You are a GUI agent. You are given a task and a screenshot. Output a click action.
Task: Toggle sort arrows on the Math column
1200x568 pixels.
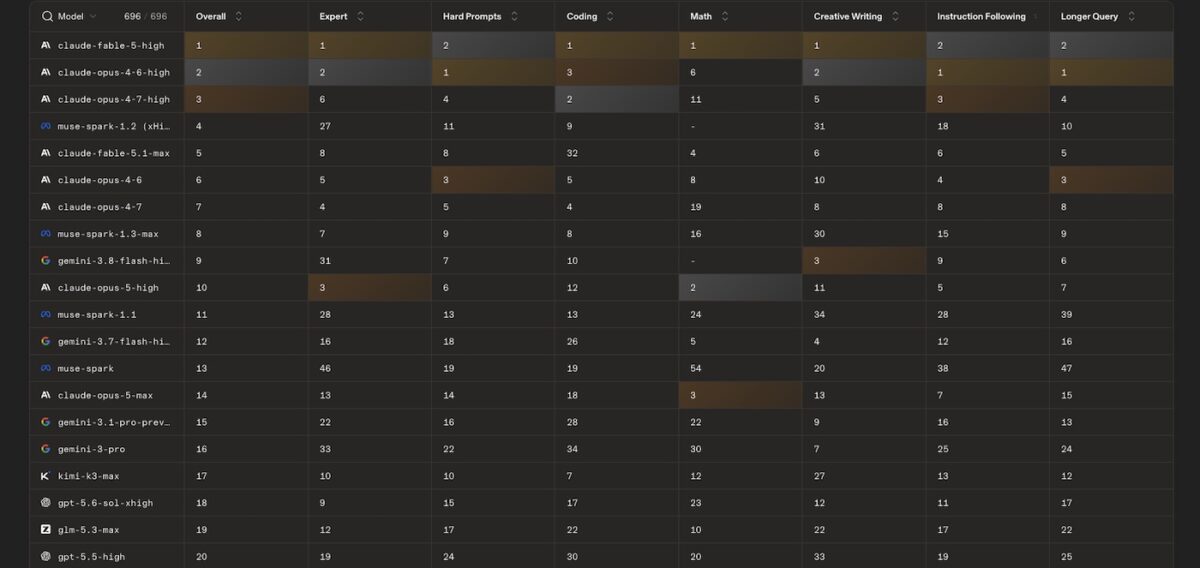725,17
